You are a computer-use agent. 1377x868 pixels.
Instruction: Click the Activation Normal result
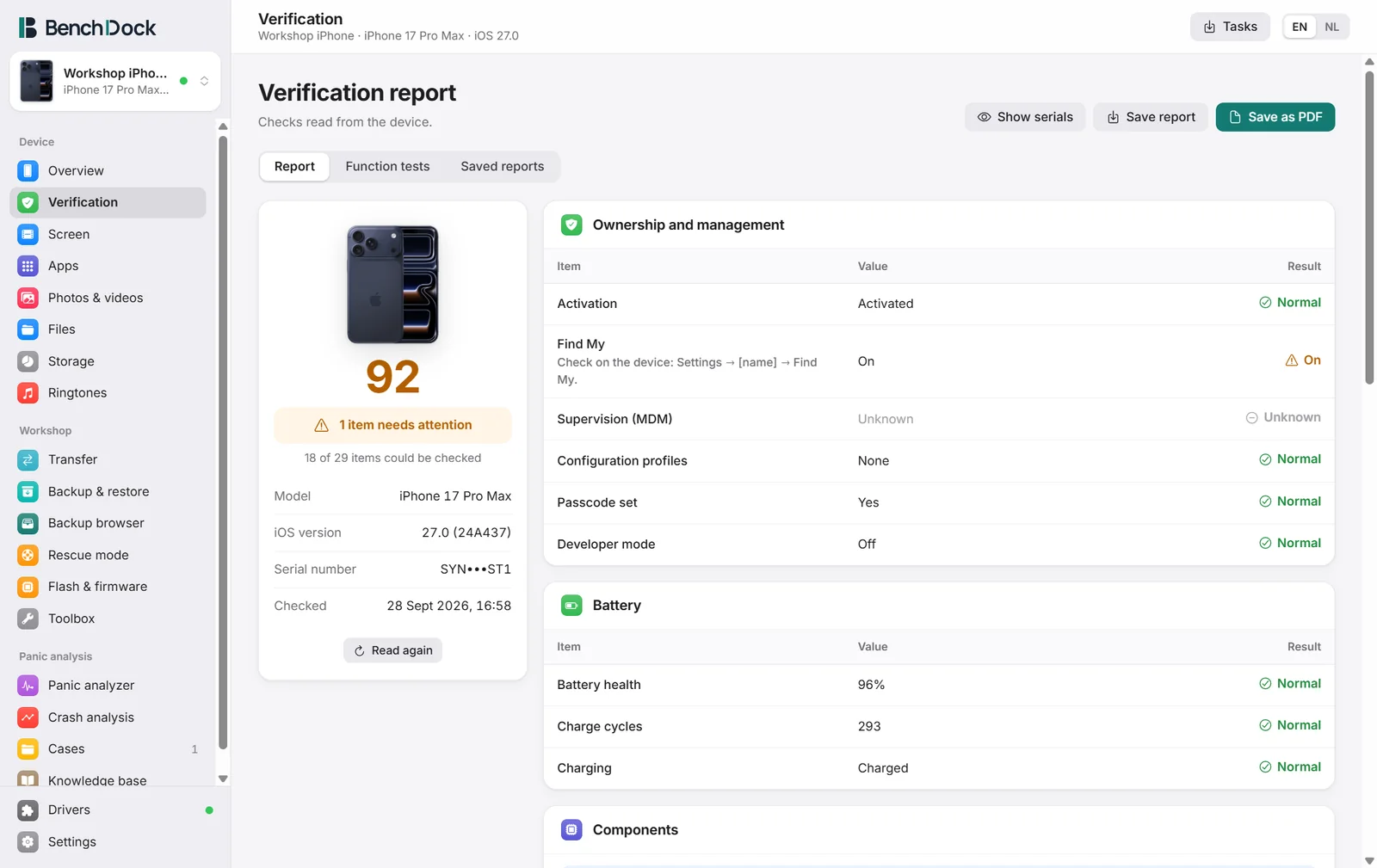(x=1290, y=303)
